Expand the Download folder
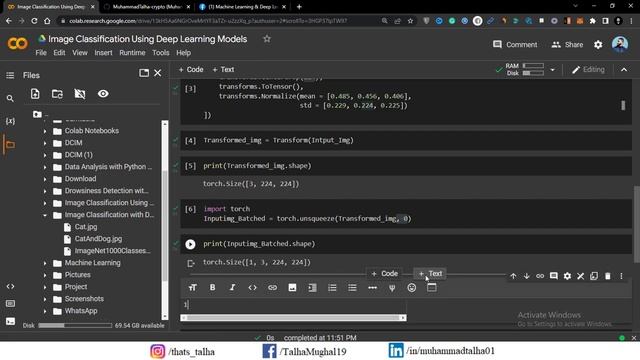Viewport: 640px width, 360px height. pyautogui.click(x=45, y=179)
